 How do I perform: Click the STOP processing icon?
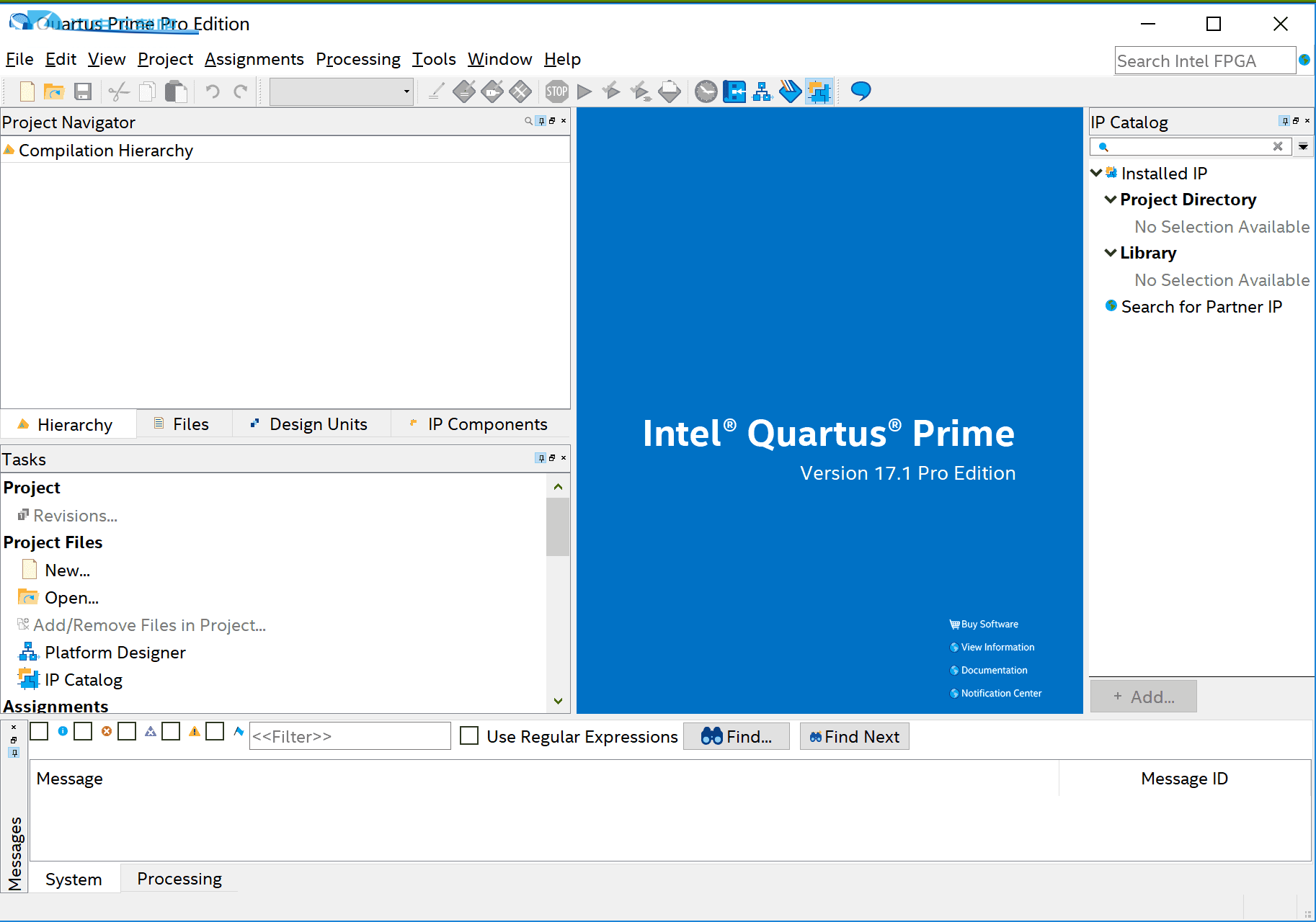point(556,91)
